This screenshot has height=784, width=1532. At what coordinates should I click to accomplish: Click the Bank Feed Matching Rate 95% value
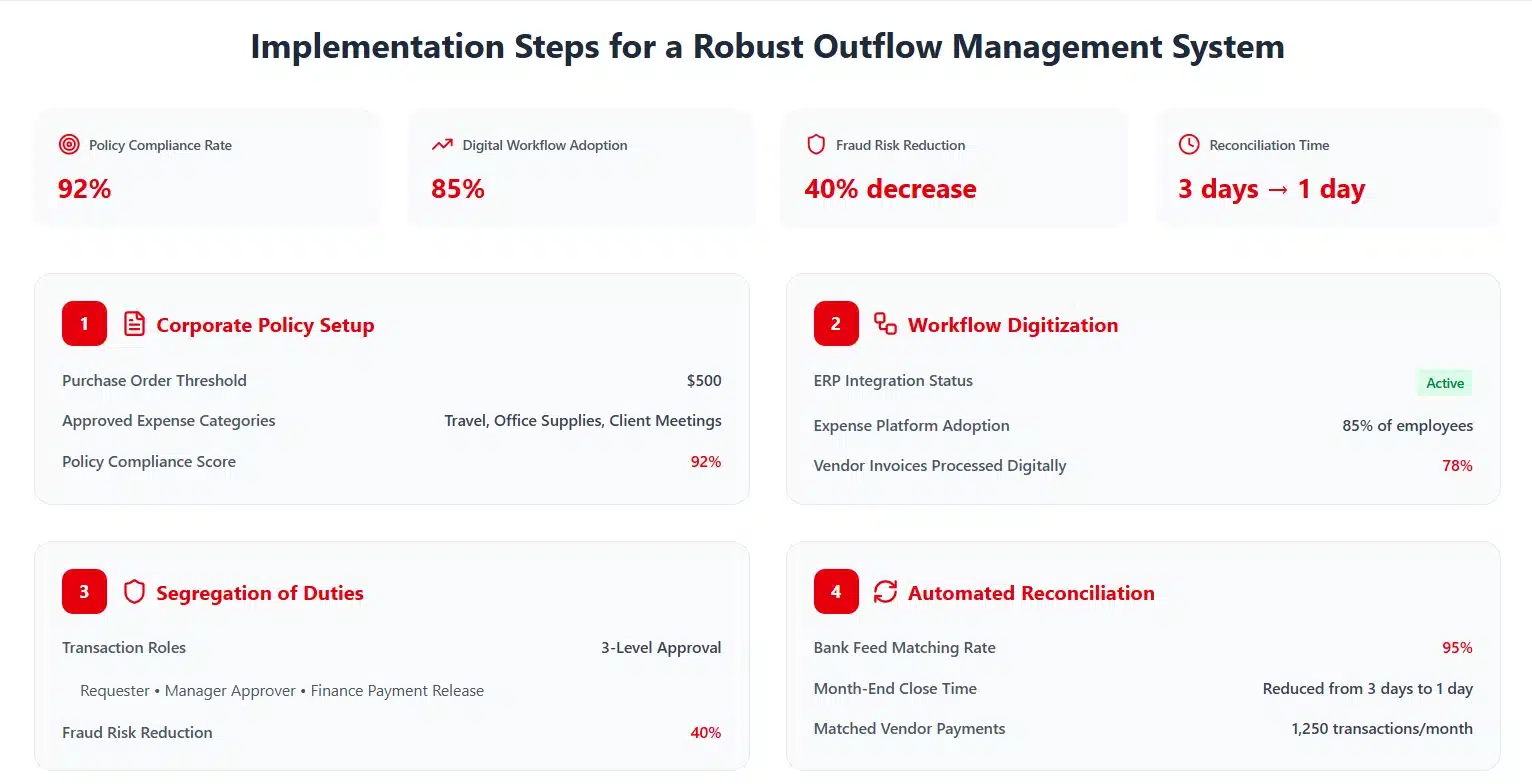coord(1458,647)
